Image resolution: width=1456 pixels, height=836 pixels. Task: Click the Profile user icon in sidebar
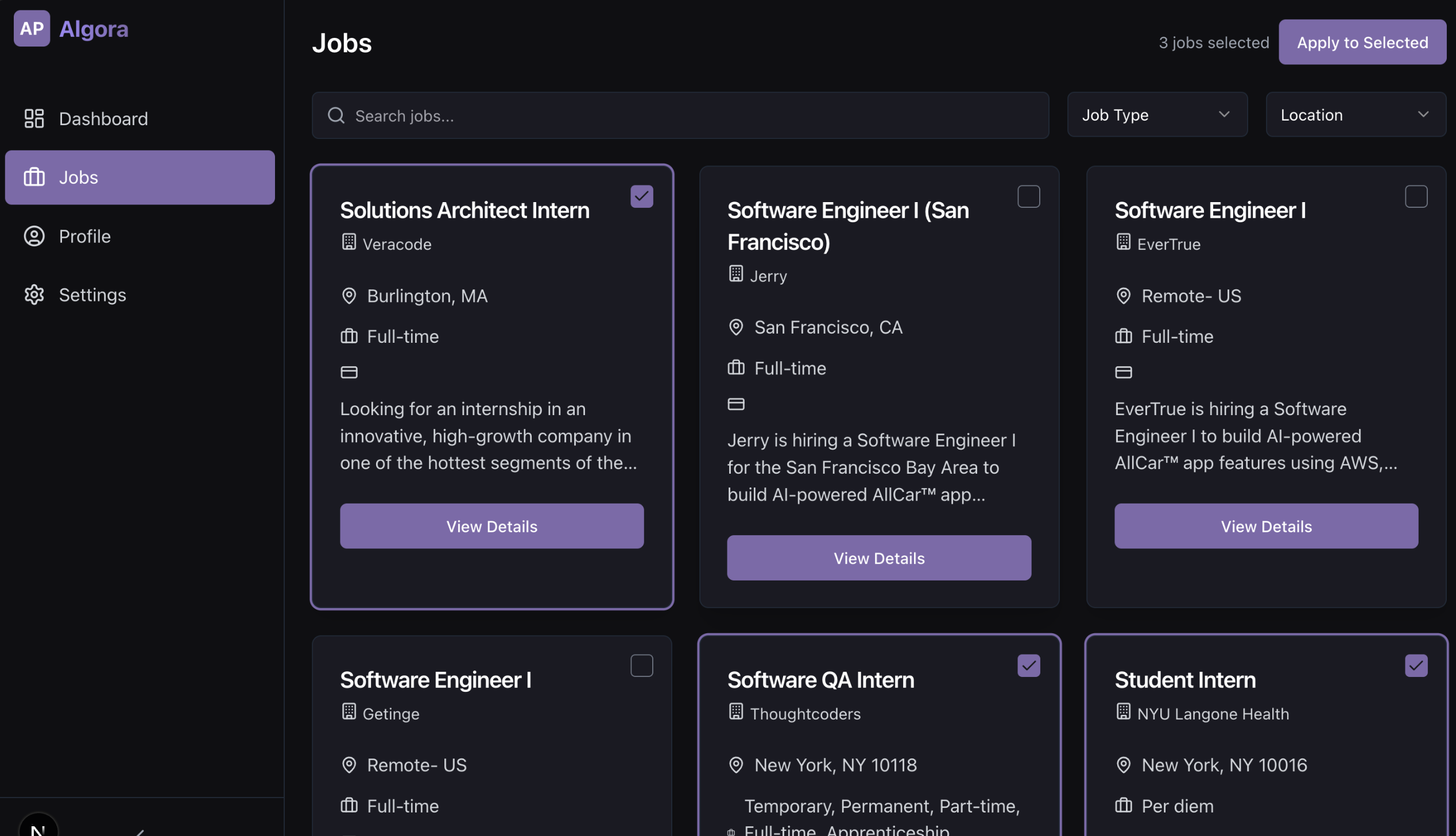click(34, 236)
